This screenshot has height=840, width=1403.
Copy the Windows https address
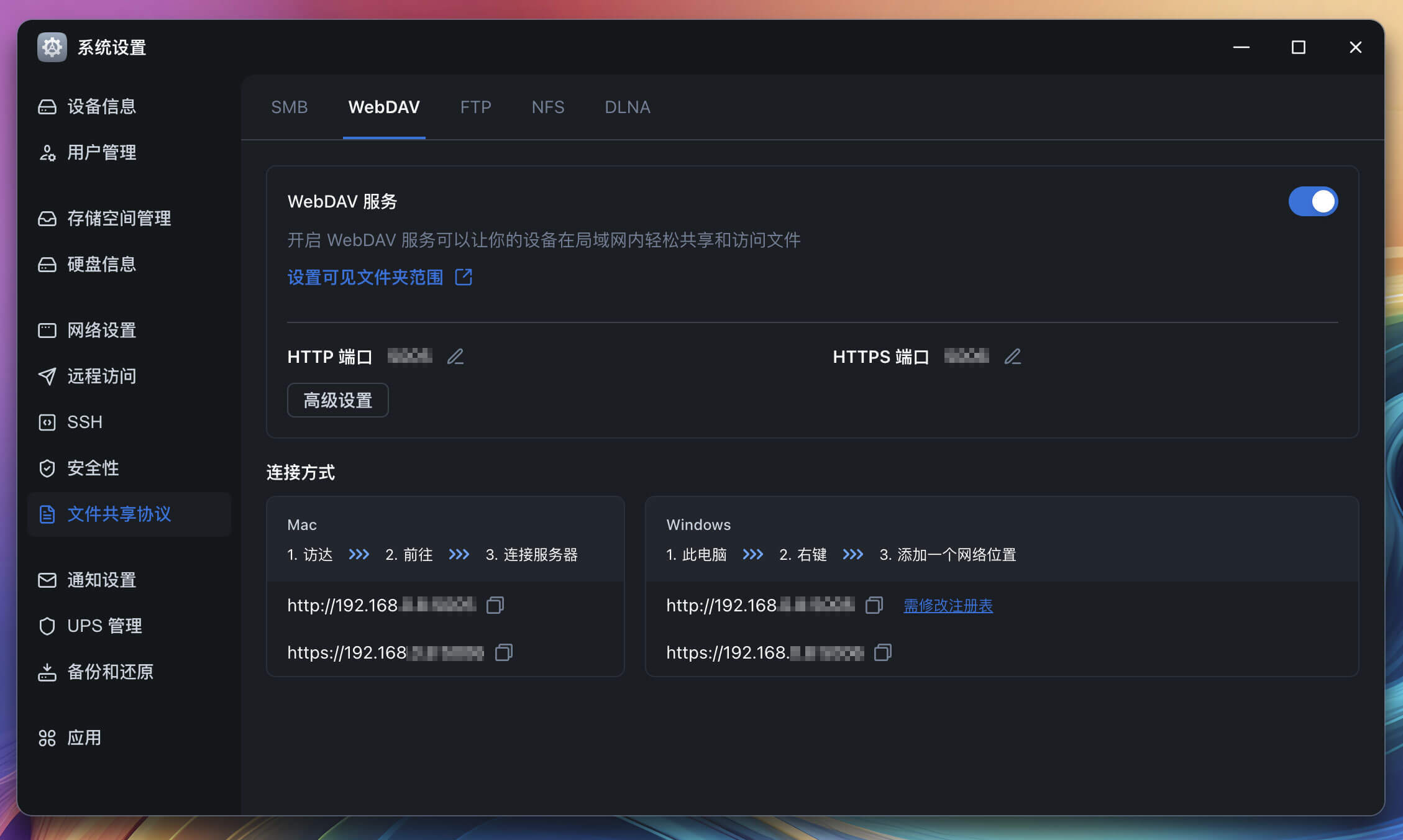pyautogui.click(x=883, y=652)
